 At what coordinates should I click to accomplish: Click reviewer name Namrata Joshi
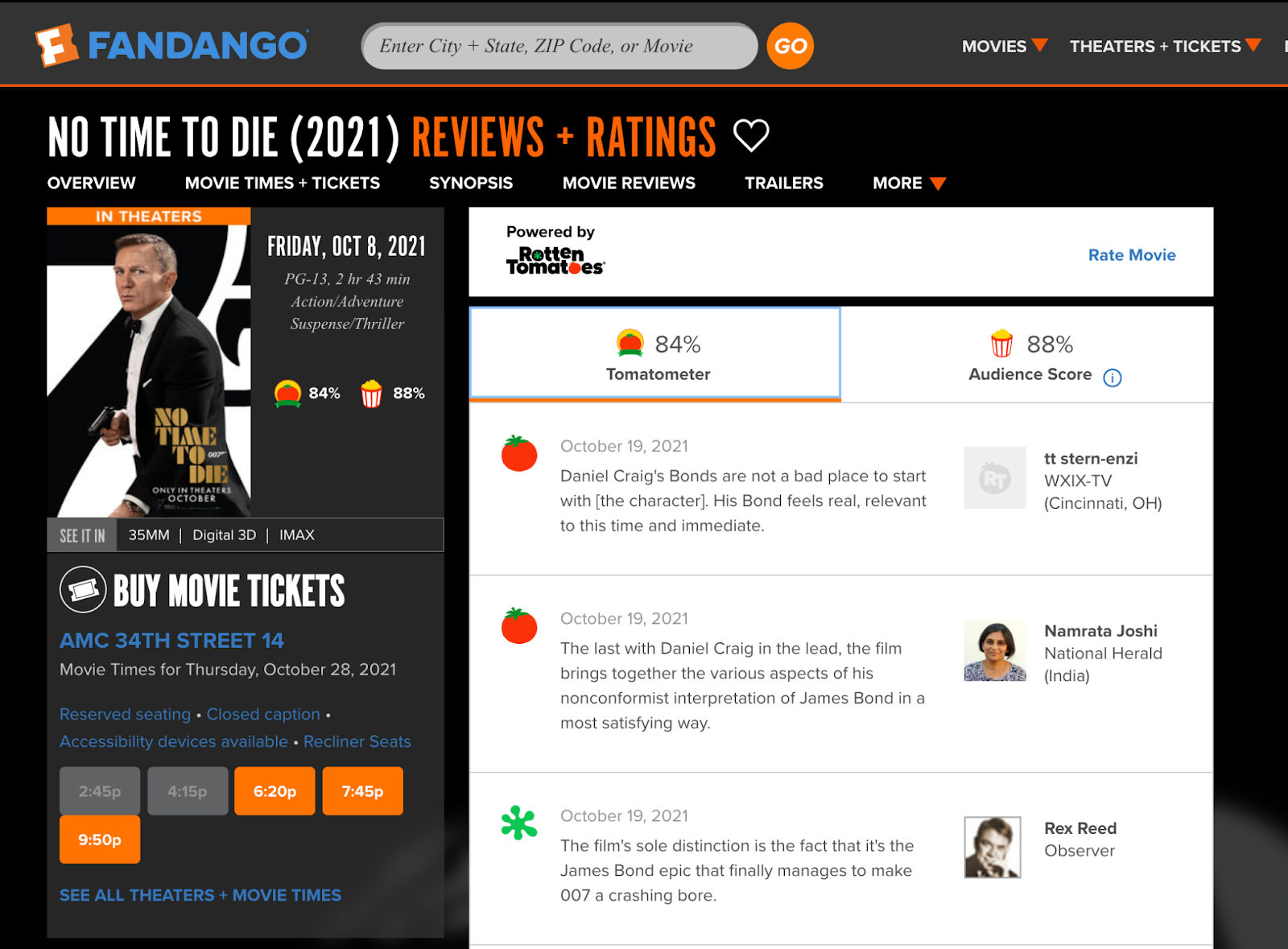(1100, 631)
